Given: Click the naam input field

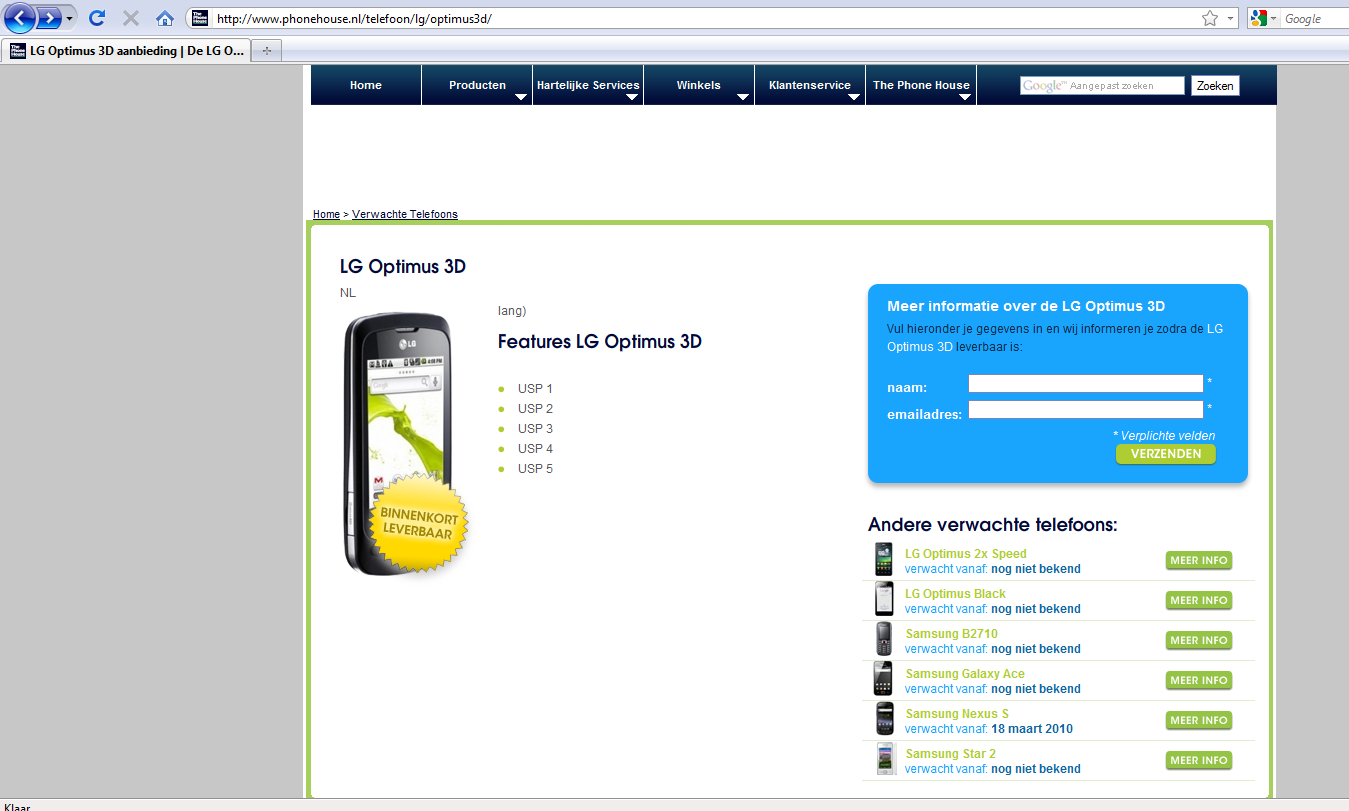Looking at the screenshot, I should tap(1085, 383).
